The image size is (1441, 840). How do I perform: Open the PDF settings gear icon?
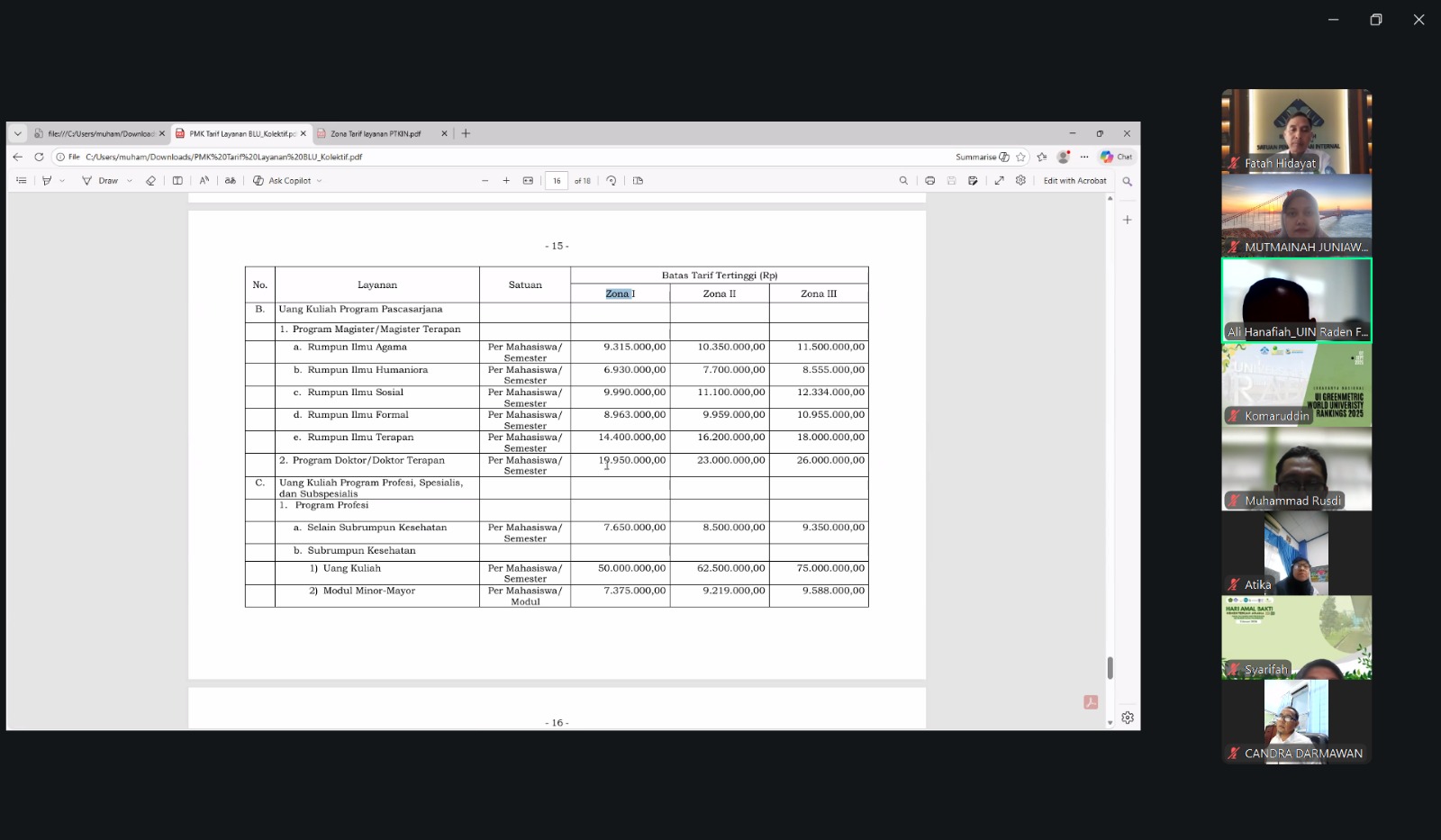tap(1020, 181)
